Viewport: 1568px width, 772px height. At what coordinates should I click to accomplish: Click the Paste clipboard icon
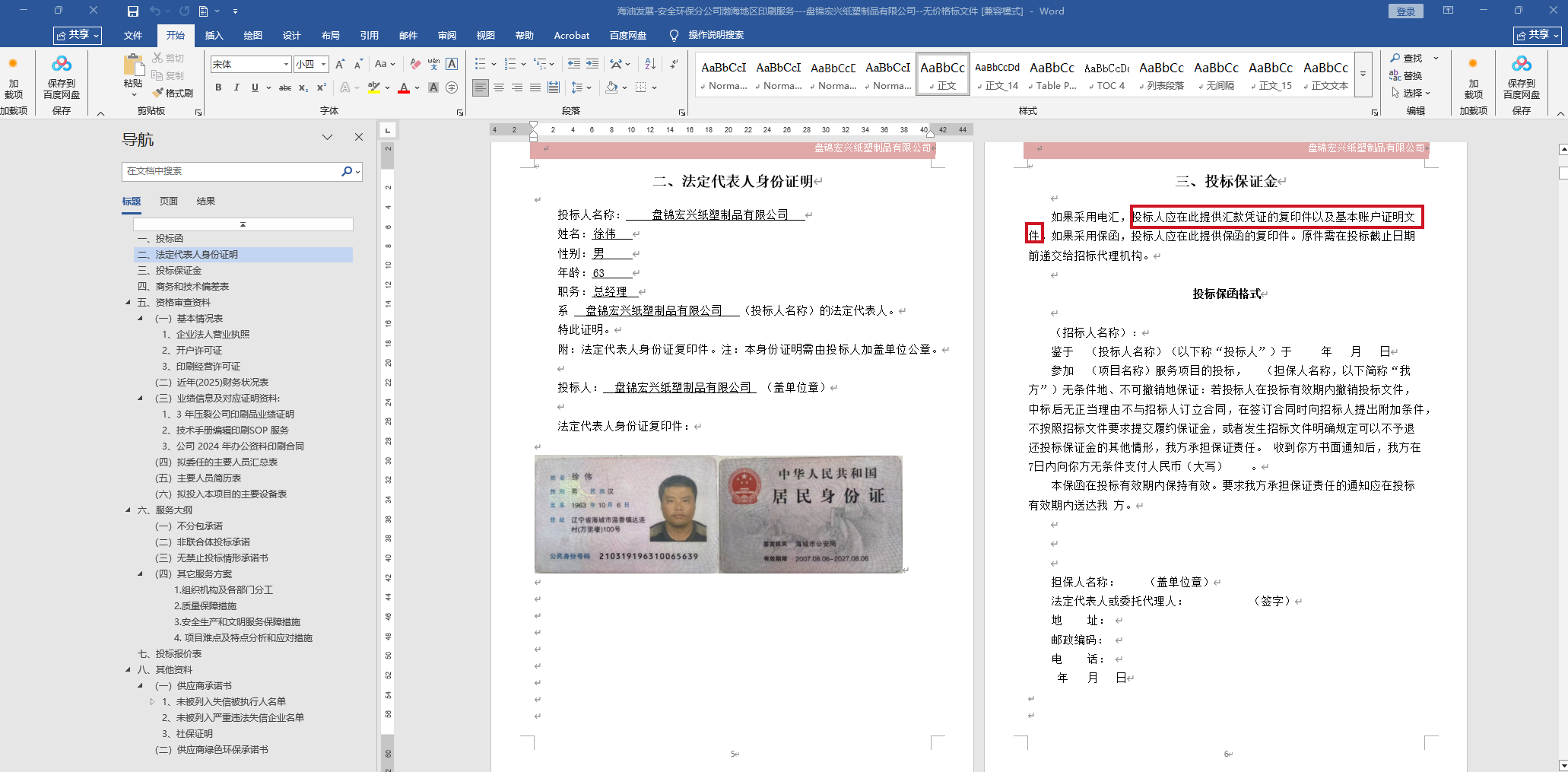[134, 65]
